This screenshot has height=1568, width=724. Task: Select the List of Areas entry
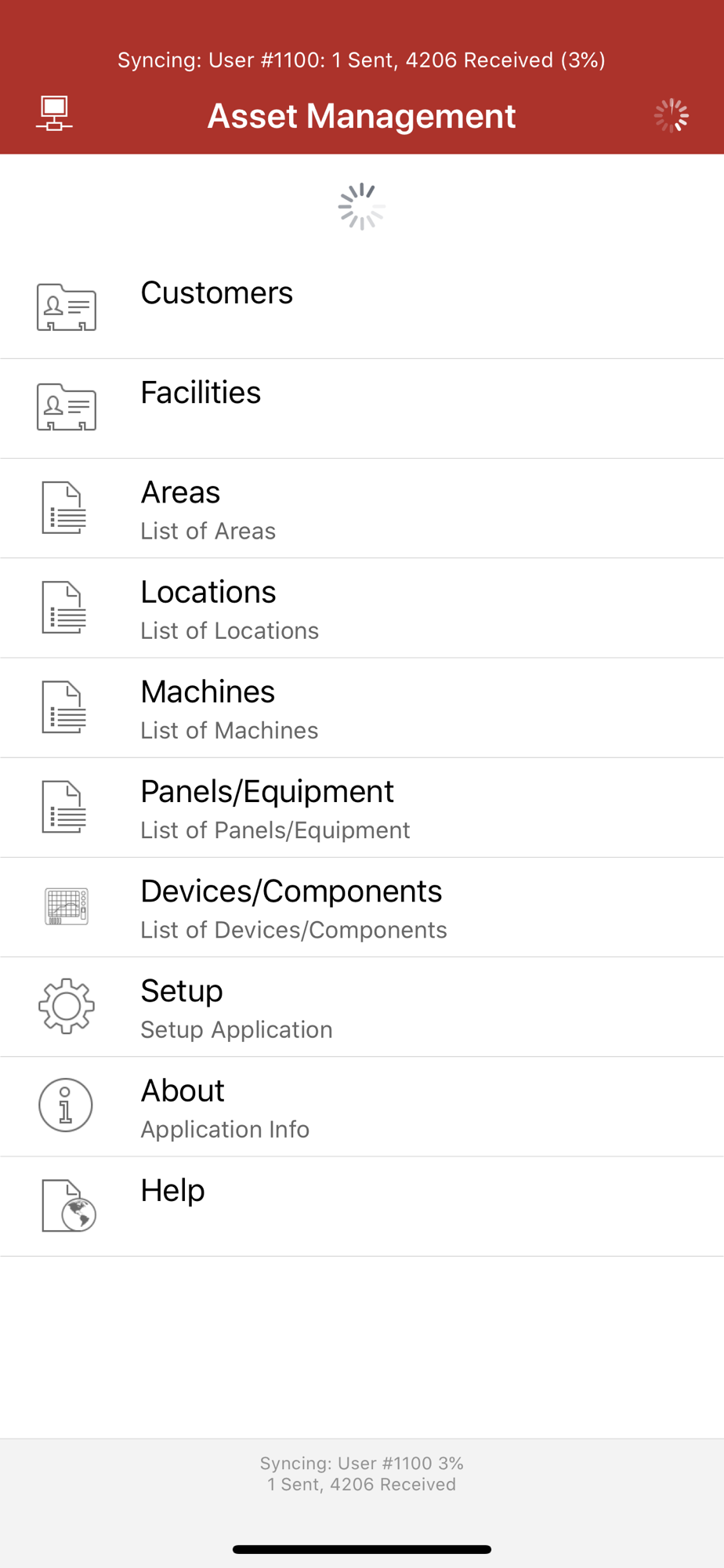click(208, 531)
